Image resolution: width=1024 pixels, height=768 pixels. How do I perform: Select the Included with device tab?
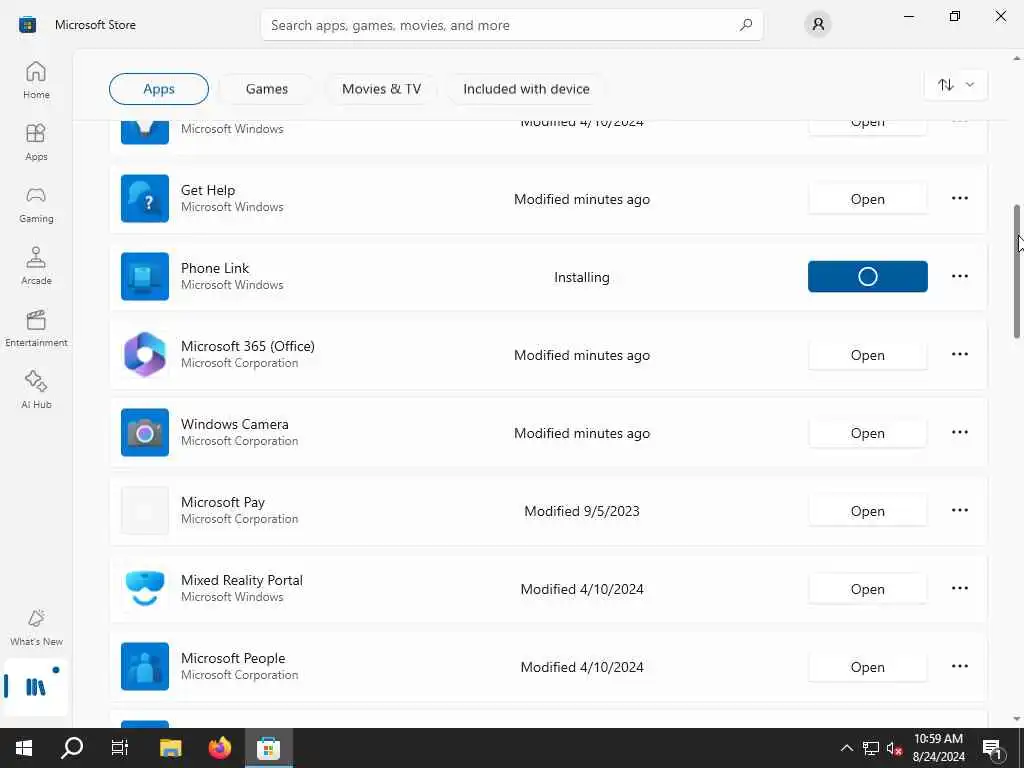coord(526,89)
